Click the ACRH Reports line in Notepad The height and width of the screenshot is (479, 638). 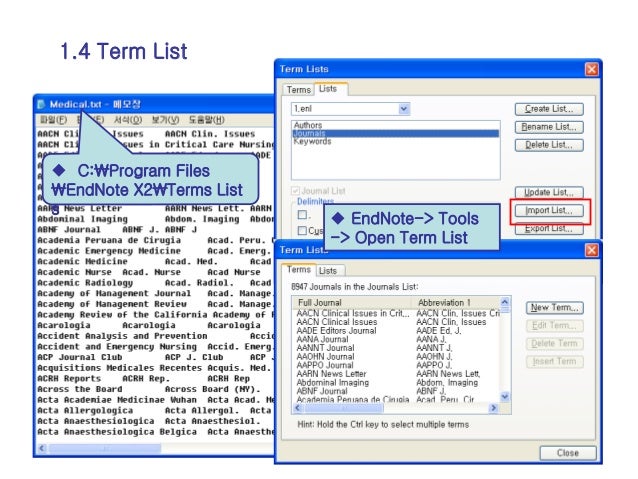144,378
